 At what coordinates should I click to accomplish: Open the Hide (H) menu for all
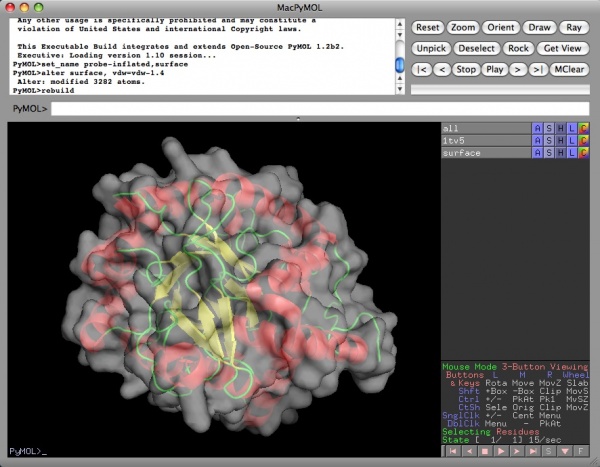pos(560,128)
